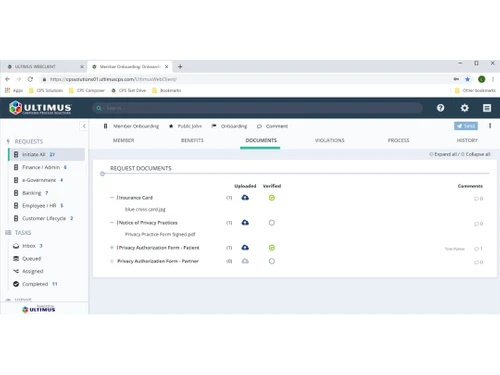This screenshot has width=500, height=375.
Task: Open the list view icon in header
Action: coord(487,108)
